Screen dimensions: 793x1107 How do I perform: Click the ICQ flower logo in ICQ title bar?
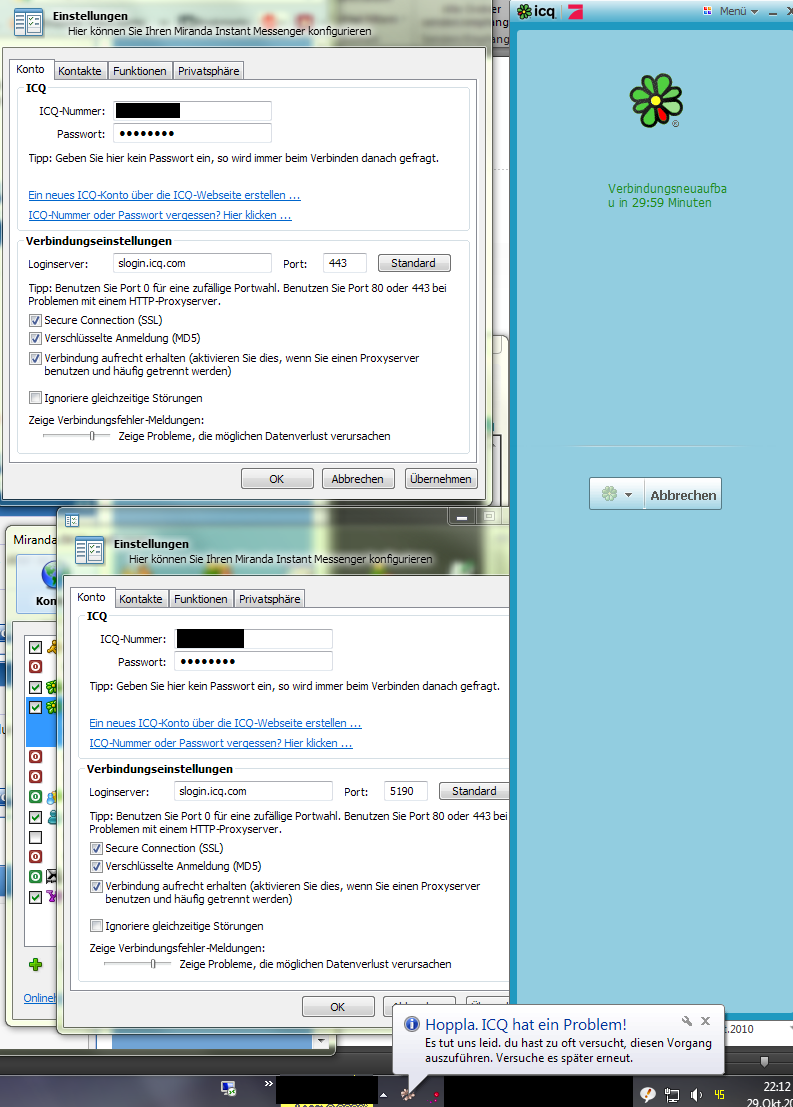click(x=524, y=11)
